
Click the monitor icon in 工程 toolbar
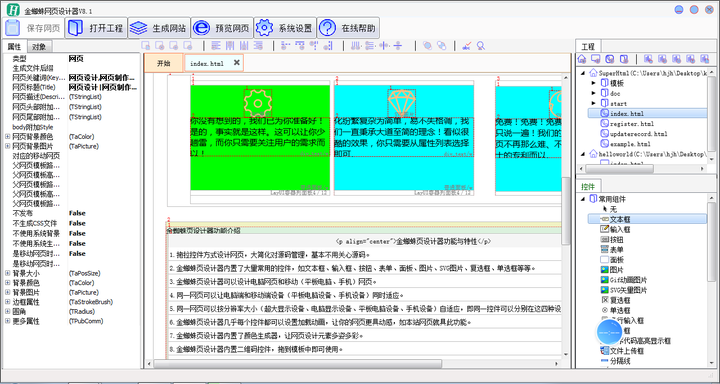[x=596, y=59]
